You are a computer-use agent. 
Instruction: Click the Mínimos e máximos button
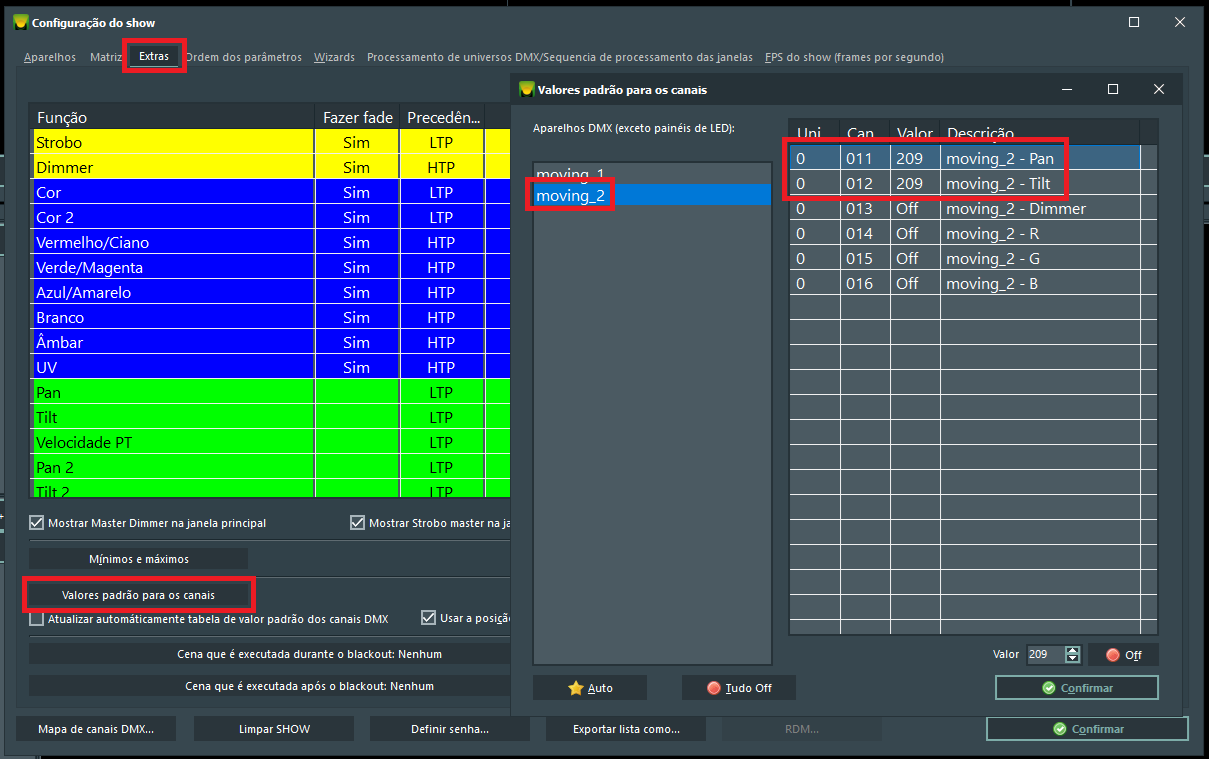138,559
